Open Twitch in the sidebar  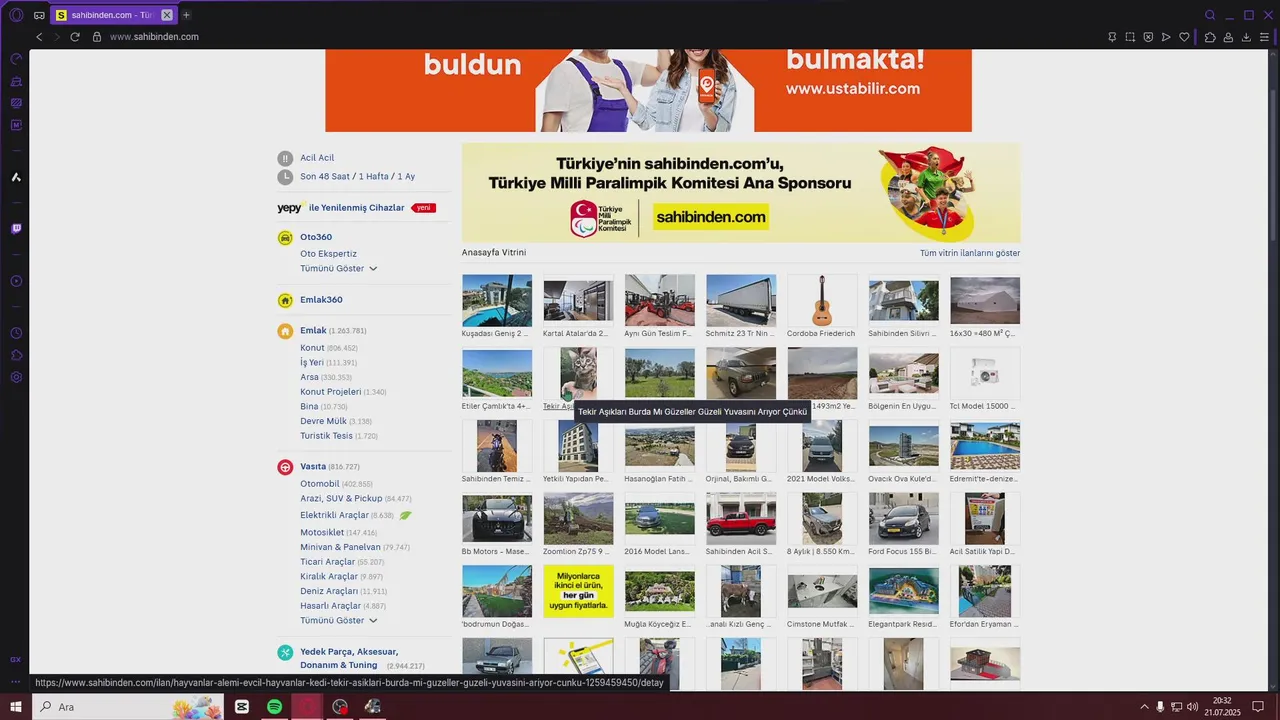click(x=16, y=228)
